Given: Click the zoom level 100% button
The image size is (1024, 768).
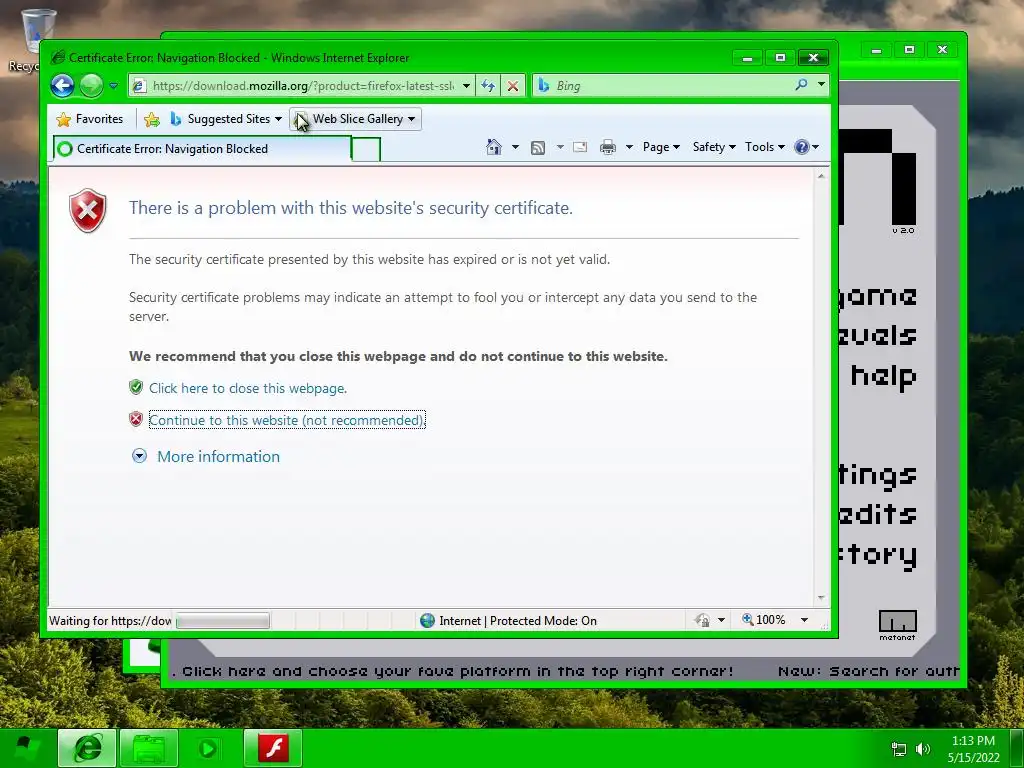Looking at the screenshot, I should (x=763, y=620).
